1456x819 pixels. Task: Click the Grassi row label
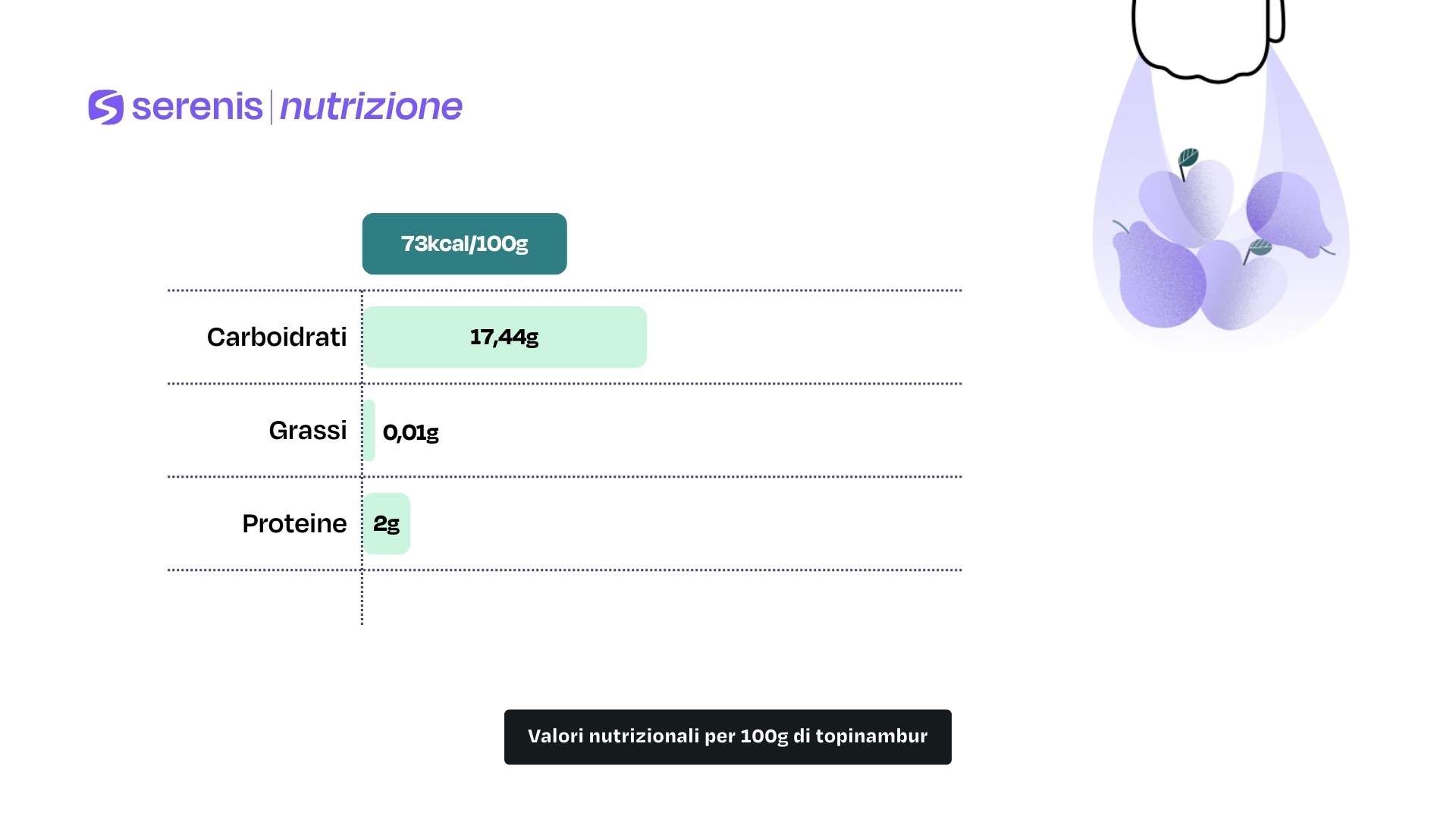coord(308,431)
